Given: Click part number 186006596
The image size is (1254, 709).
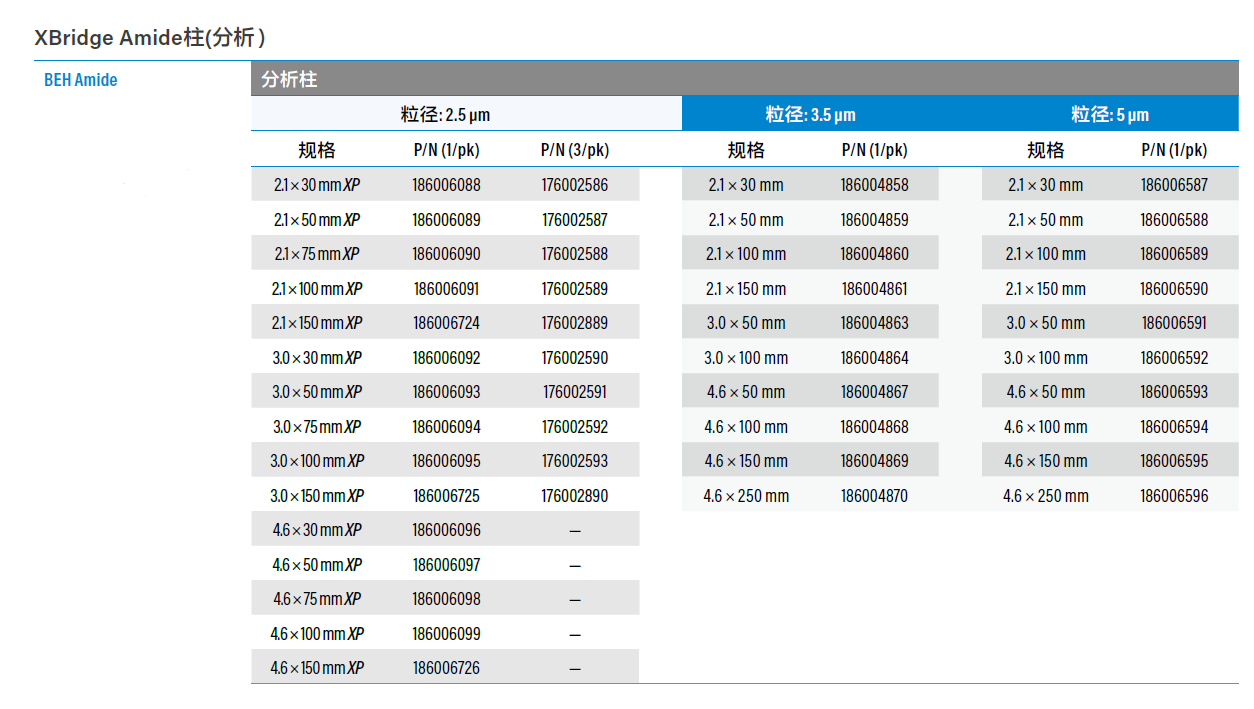Looking at the screenshot, I should tap(1174, 496).
